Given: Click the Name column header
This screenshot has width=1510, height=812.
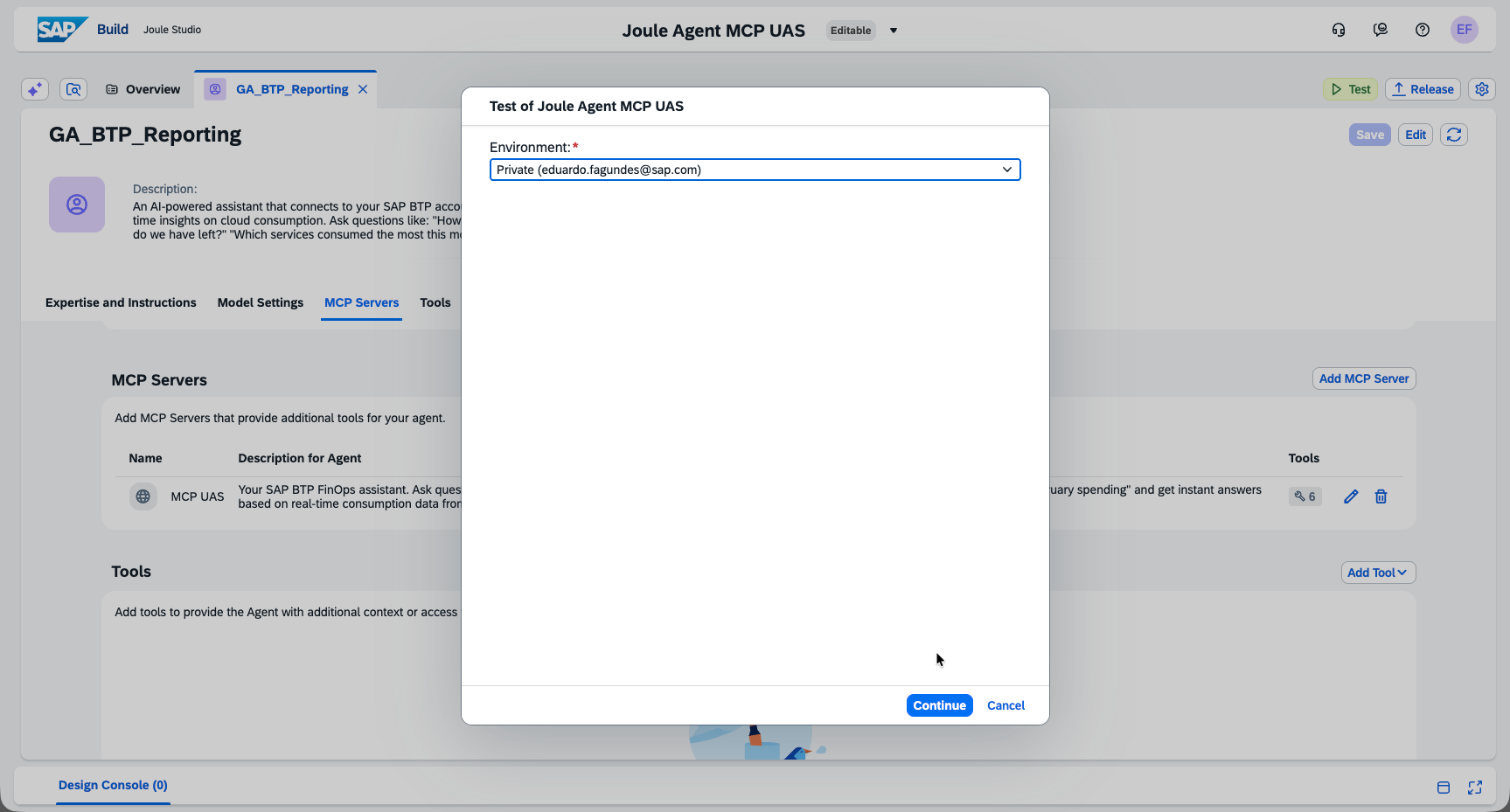Looking at the screenshot, I should coord(145,458).
